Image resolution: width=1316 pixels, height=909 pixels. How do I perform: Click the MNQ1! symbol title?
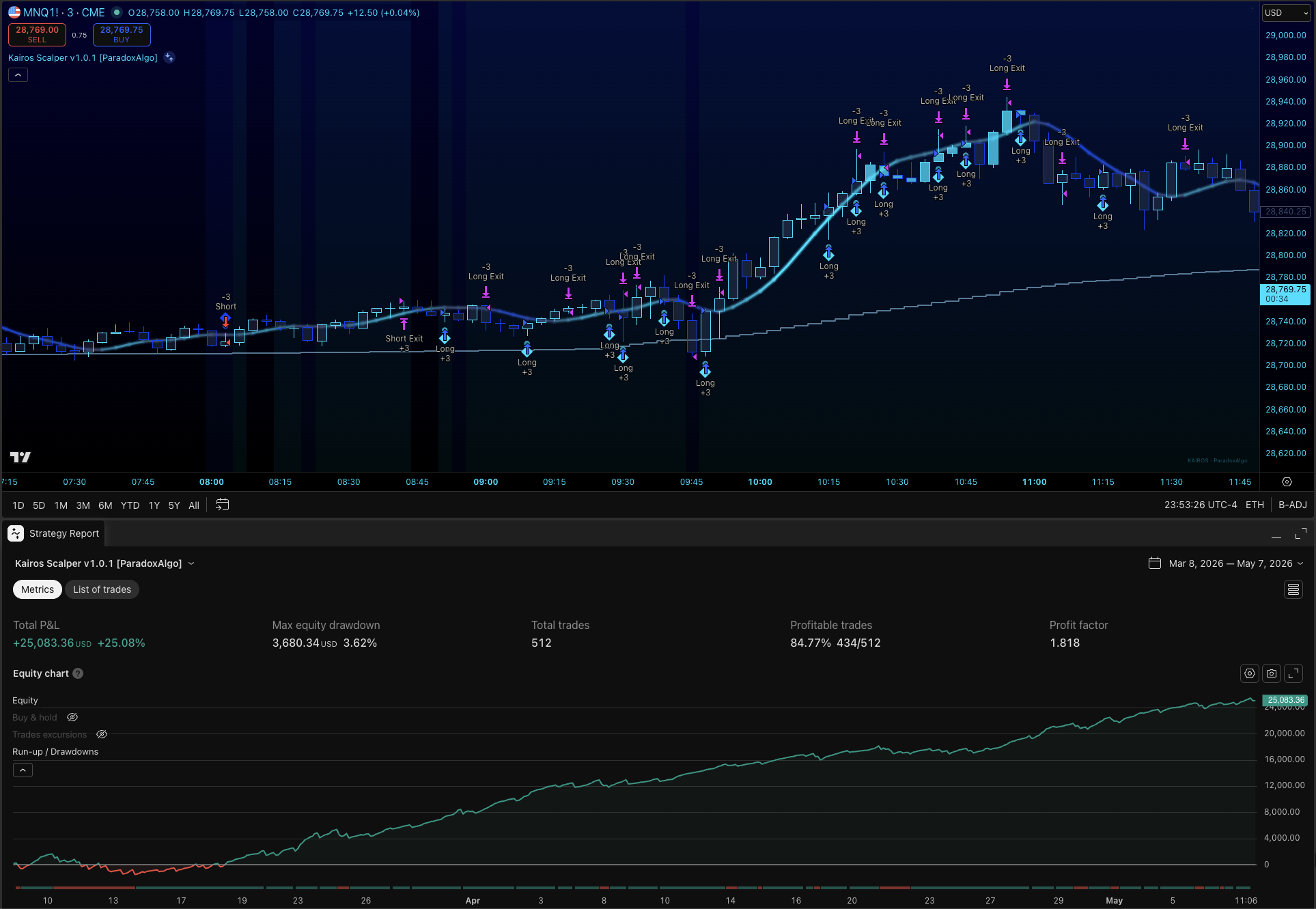(64, 12)
